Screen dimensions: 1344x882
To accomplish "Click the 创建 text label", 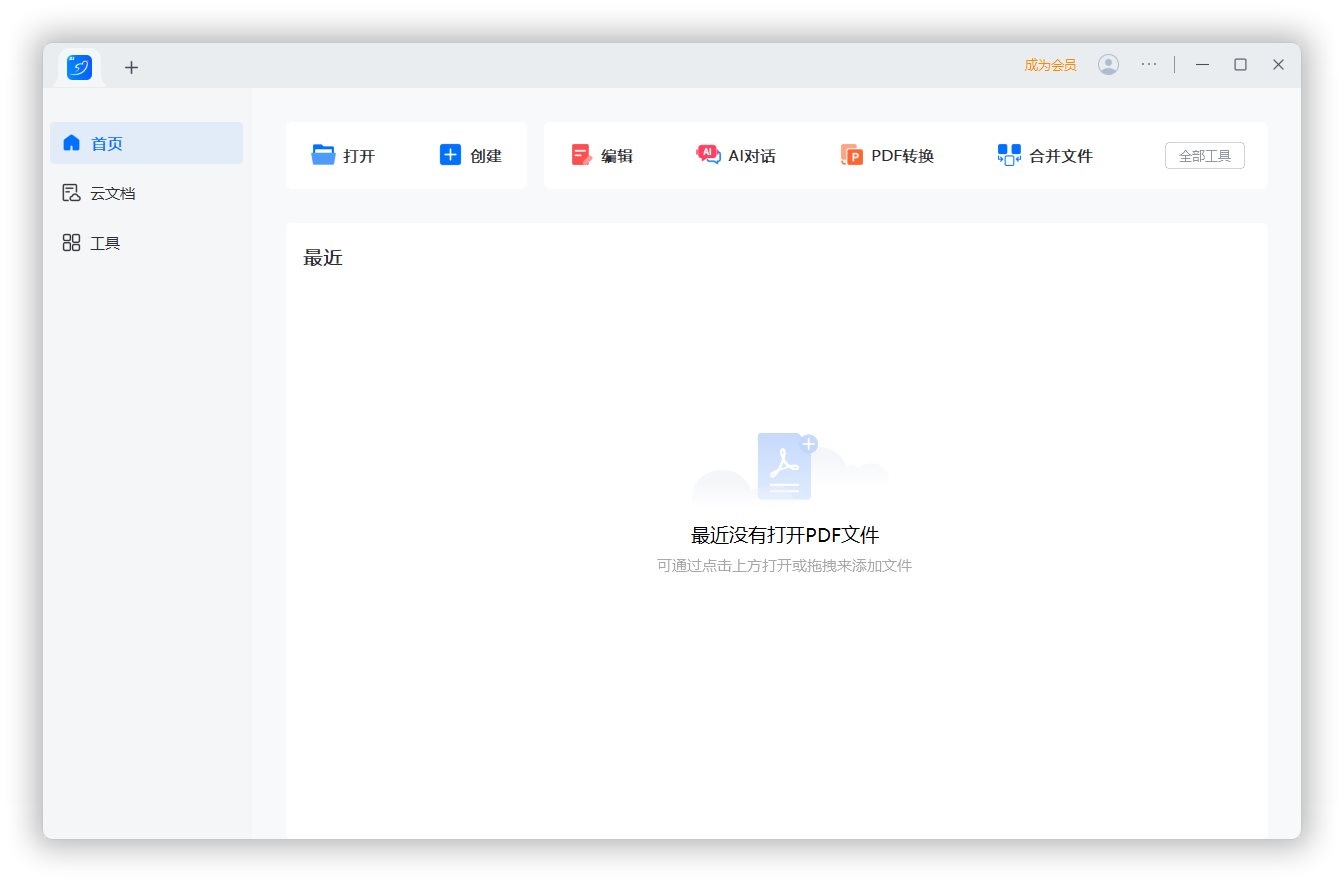I will (486, 156).
